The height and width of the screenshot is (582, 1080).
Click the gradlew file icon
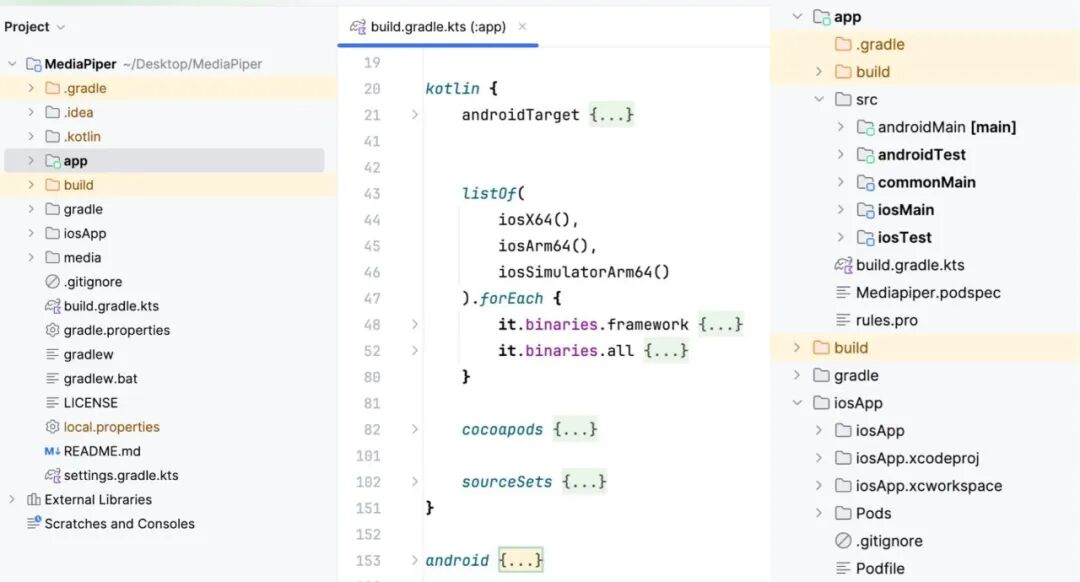pyautogui.click(x=52, y=354)
